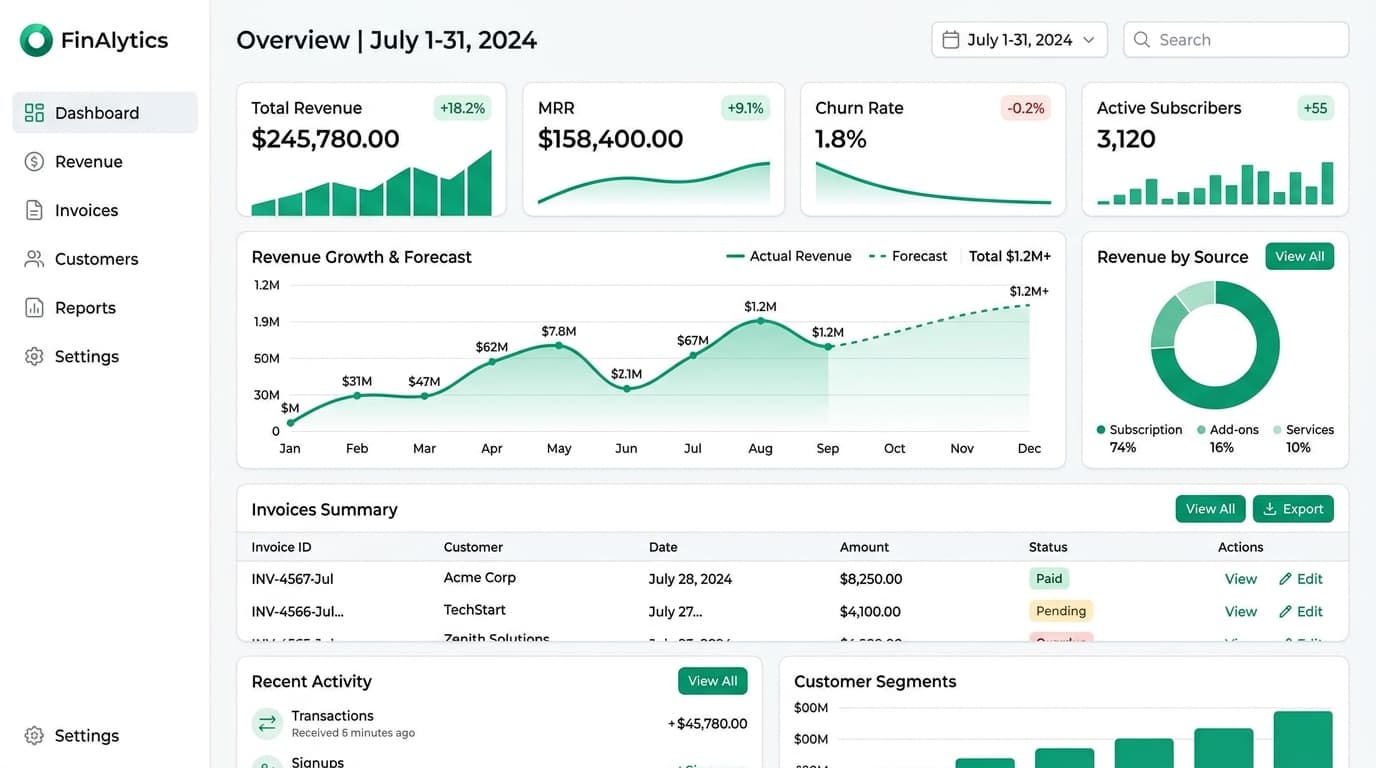Click the pencil icon in Acme Corp row

[1285, 579]
